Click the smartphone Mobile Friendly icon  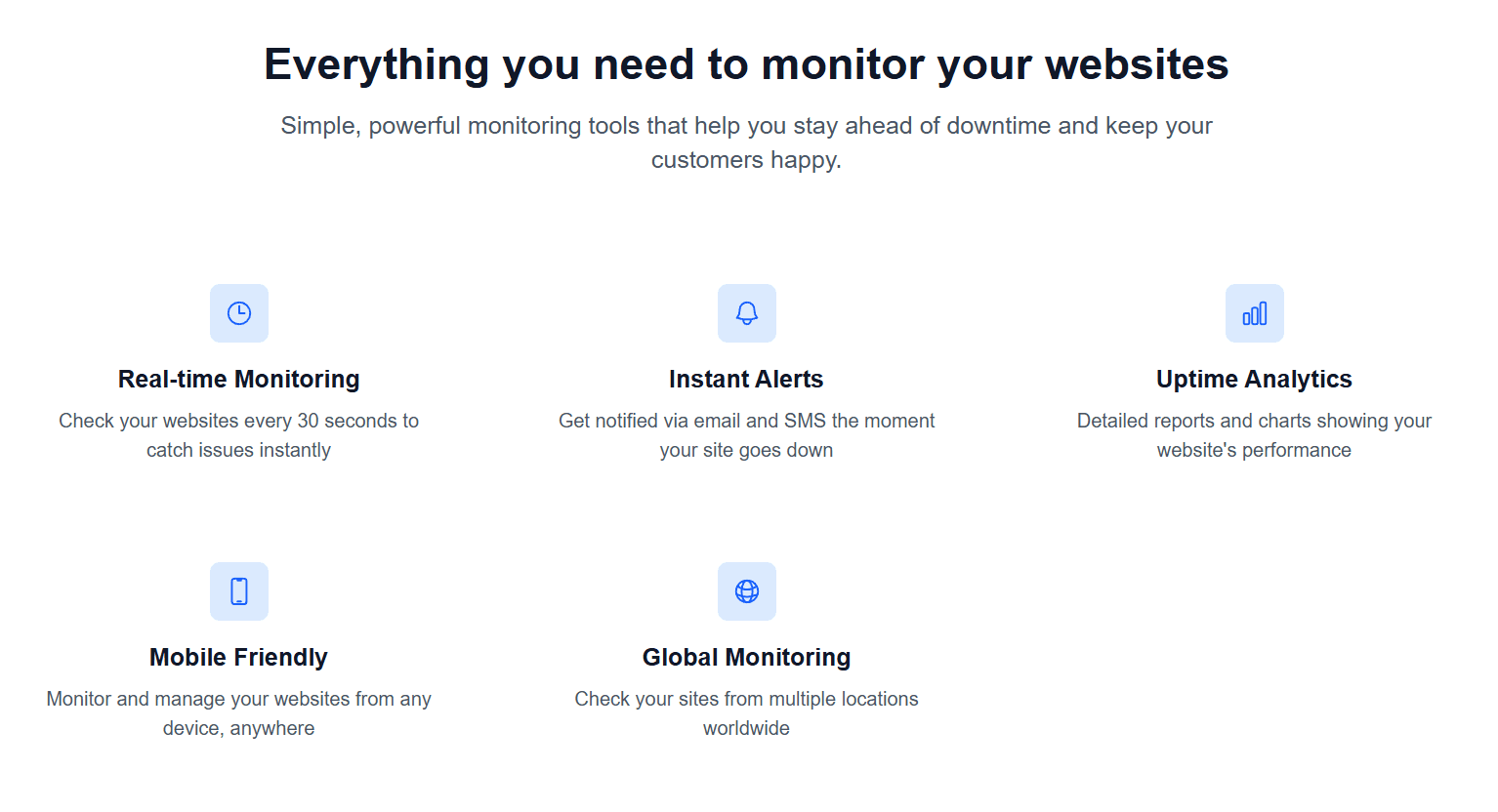tap(239, 591)
